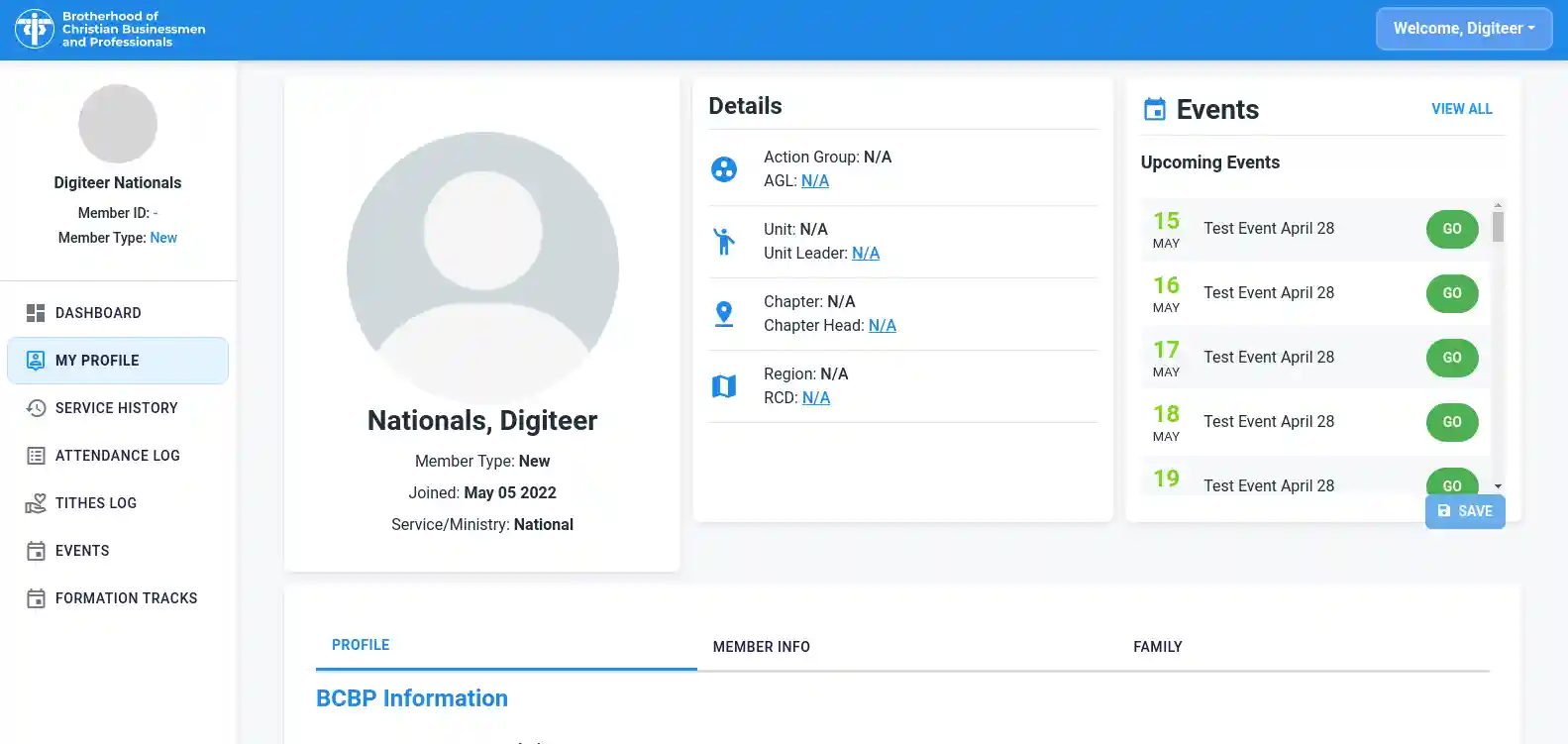Click the calendar icon beside Events heading
The width and height of the screenshot is (1568, 744).
pos(1155,109)
